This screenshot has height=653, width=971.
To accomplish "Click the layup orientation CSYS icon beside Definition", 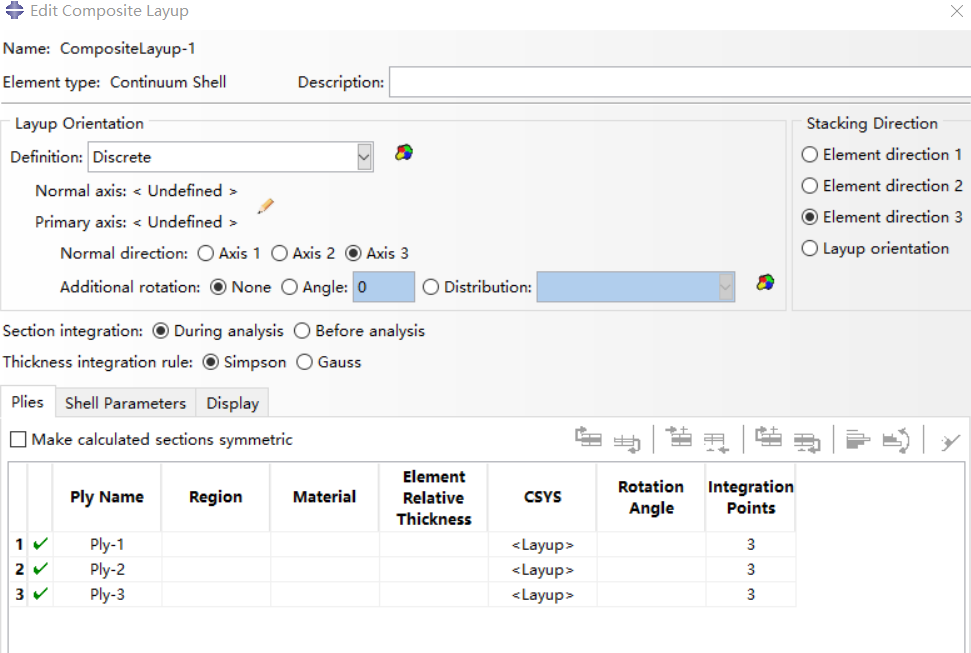I will (x=404, y=153).
